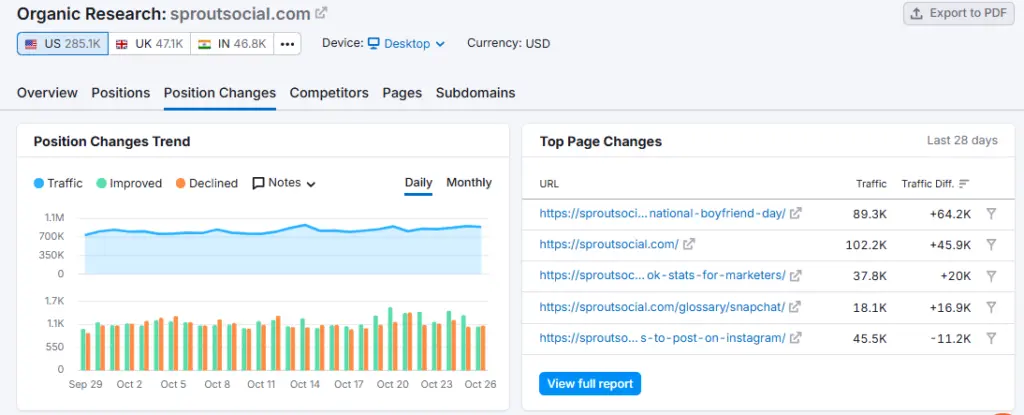Click filter icon for sproutsocial.com homepage row
The width and height of the screenshot is (1024, 415).
click(x=990, y=244)
